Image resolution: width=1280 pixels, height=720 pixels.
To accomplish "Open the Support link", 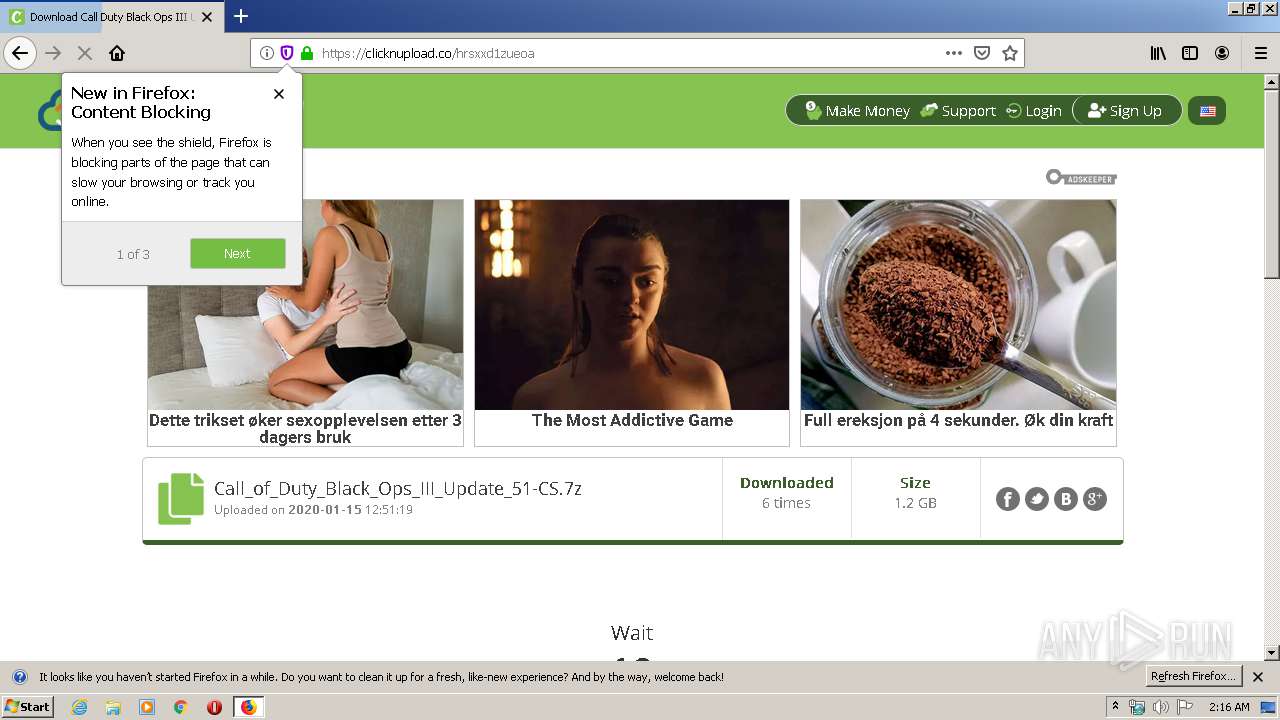I will (958, 111).
